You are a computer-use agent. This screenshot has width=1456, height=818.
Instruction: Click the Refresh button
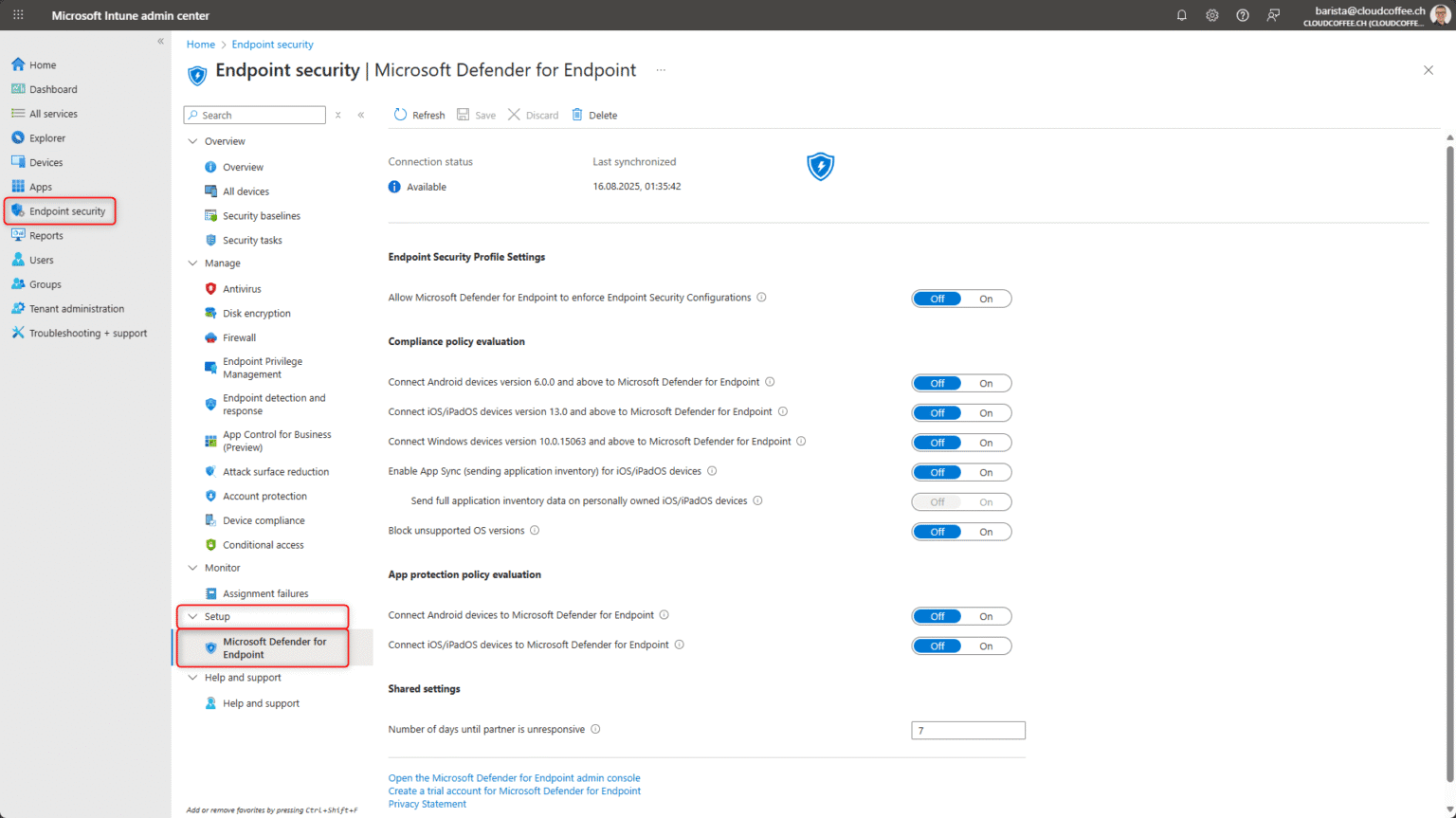tap(419, 115)
